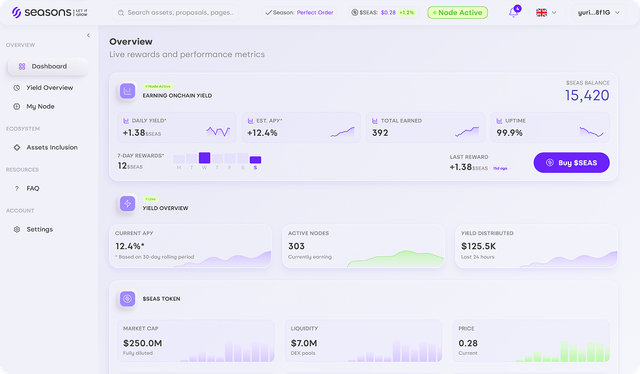Click the Uptime sparkline chart
The height and width of the screenshot is (374, 640).
(x=591, y=131)
